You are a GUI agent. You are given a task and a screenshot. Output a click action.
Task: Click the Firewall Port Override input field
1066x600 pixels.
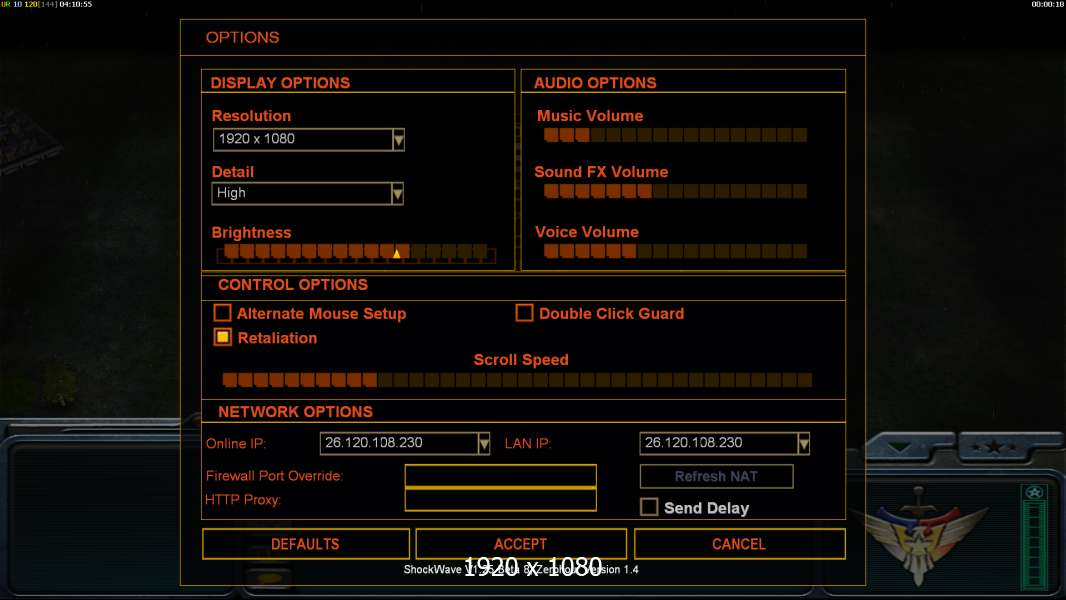(500, 476)
